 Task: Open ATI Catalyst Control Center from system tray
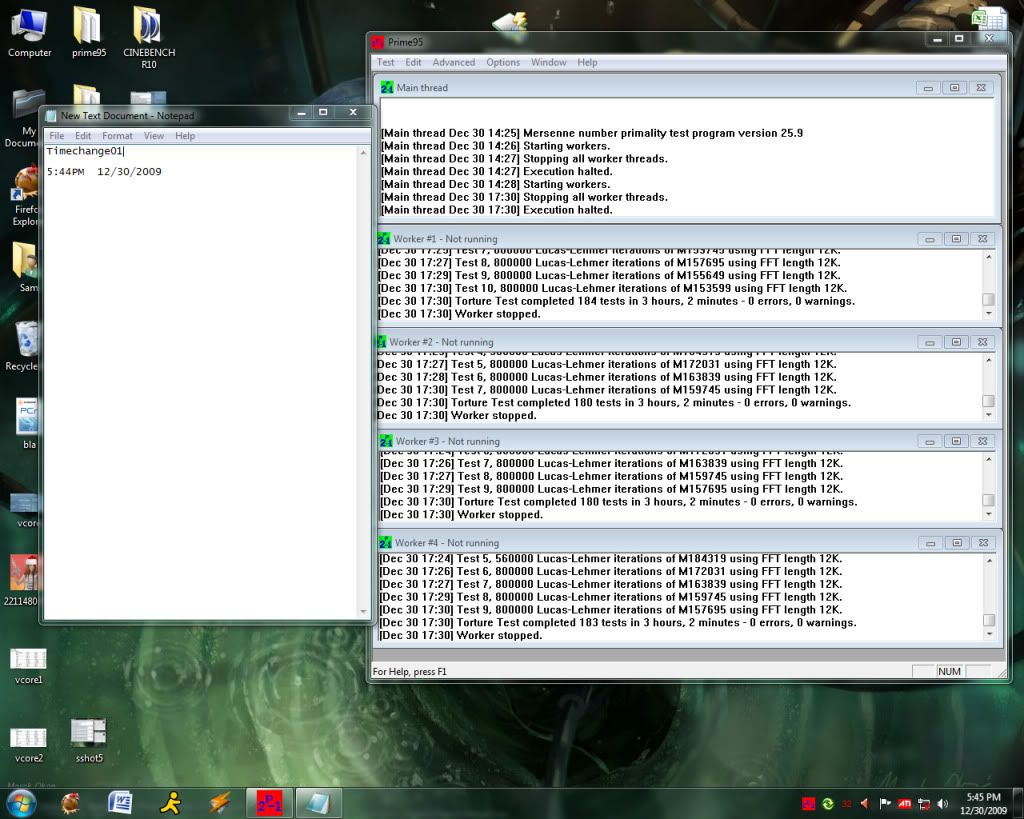[x=903, y=803]
